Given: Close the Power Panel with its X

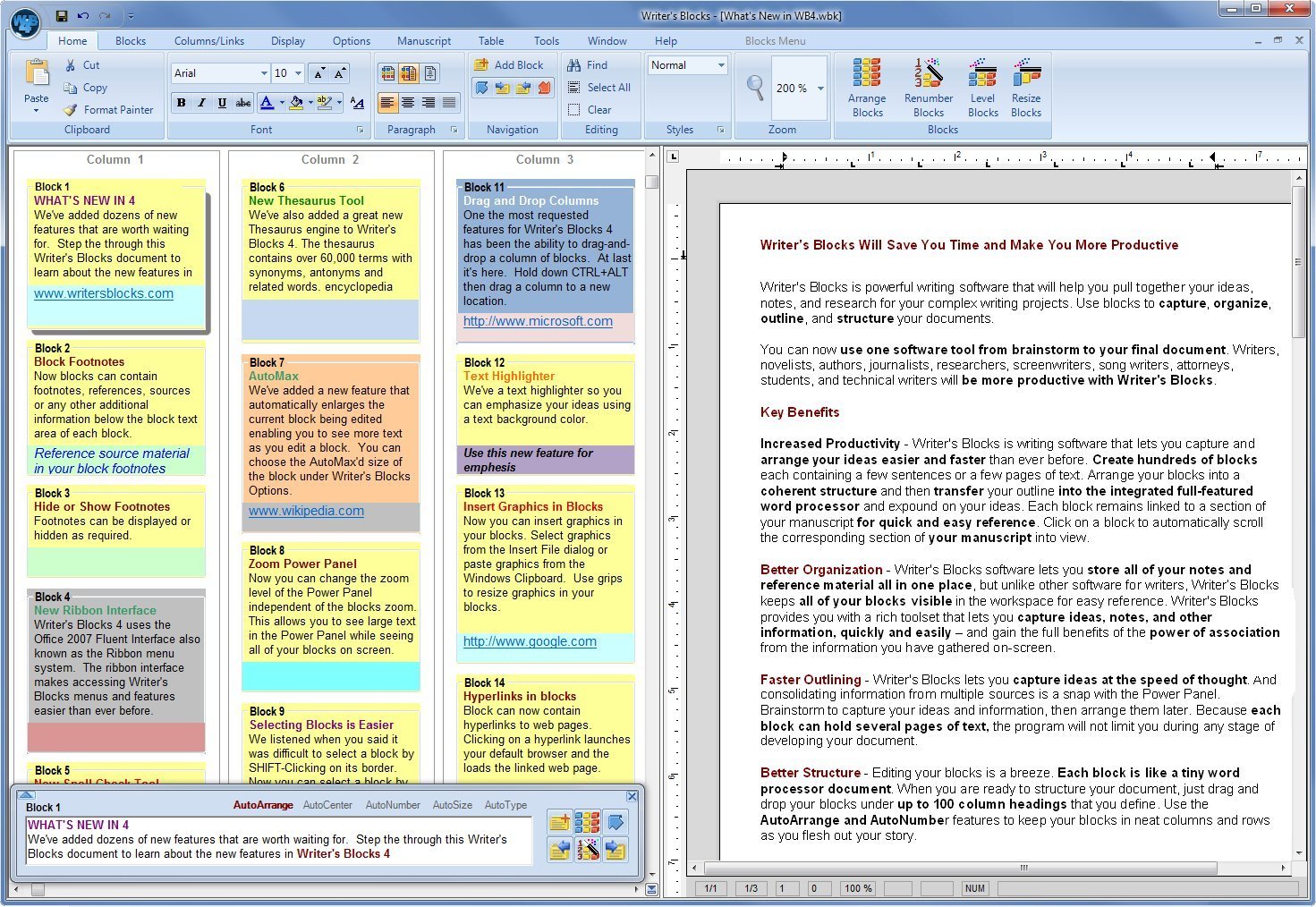Looking at the screenshot, I should coord(633,796).
